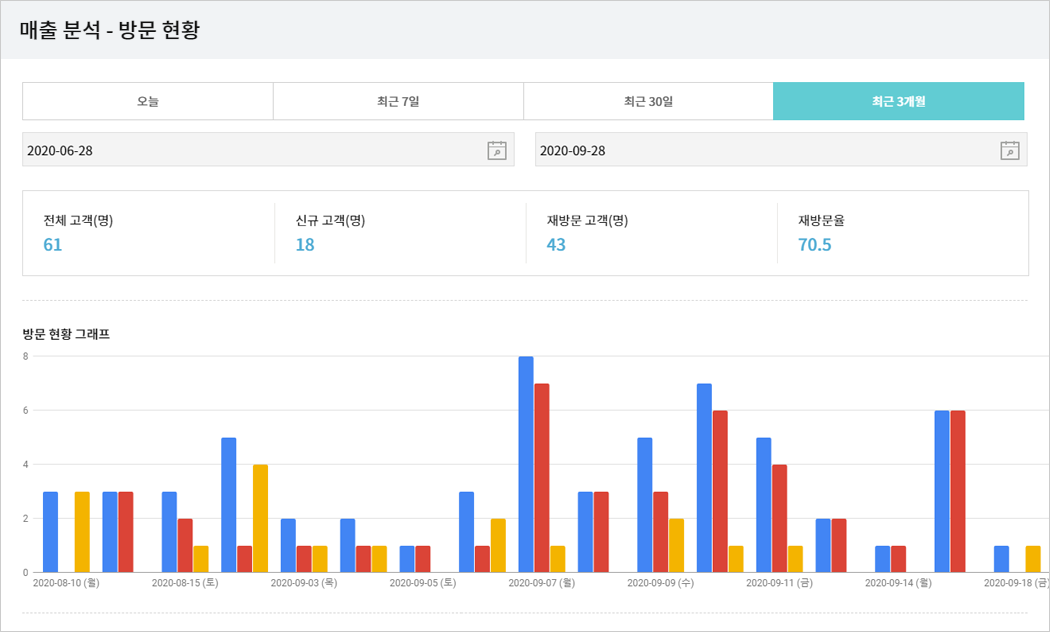The height and width of the screenshot is (632, 1050).
Task: Click the active 최근 3개월 tab
Action: pos(898,101)
